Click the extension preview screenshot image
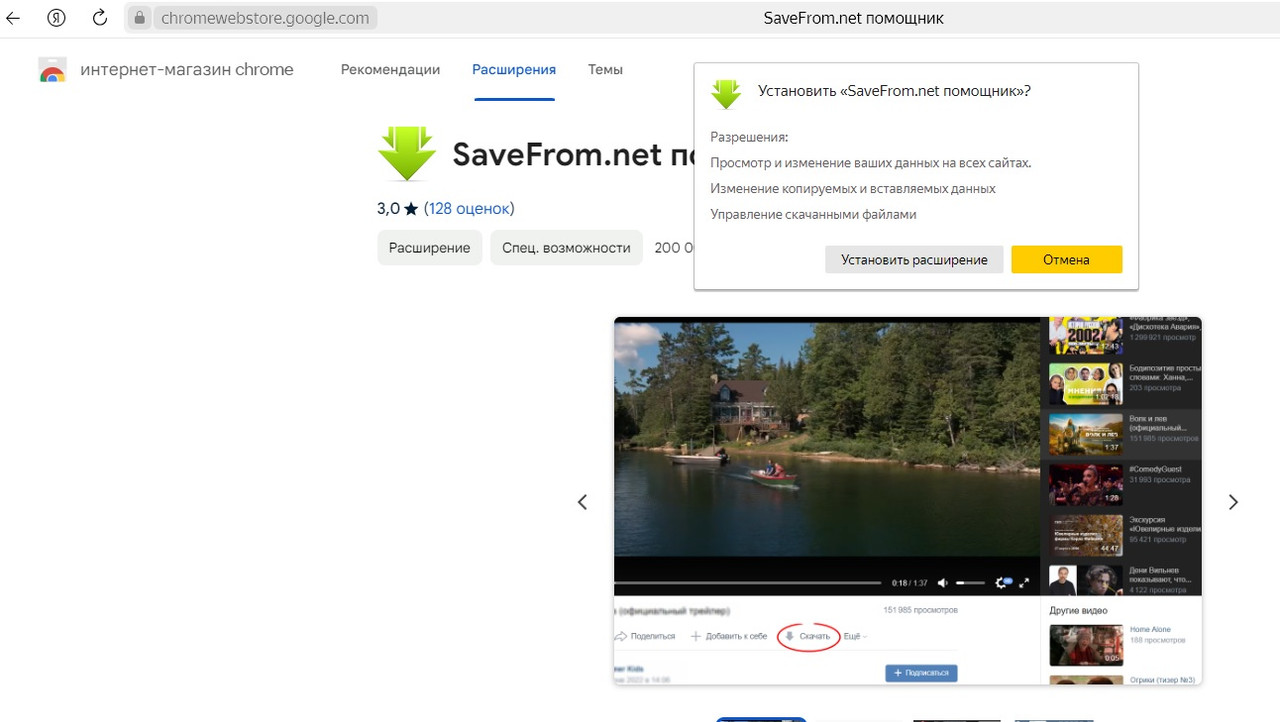The image size is (1280, 722). [908, 501]
